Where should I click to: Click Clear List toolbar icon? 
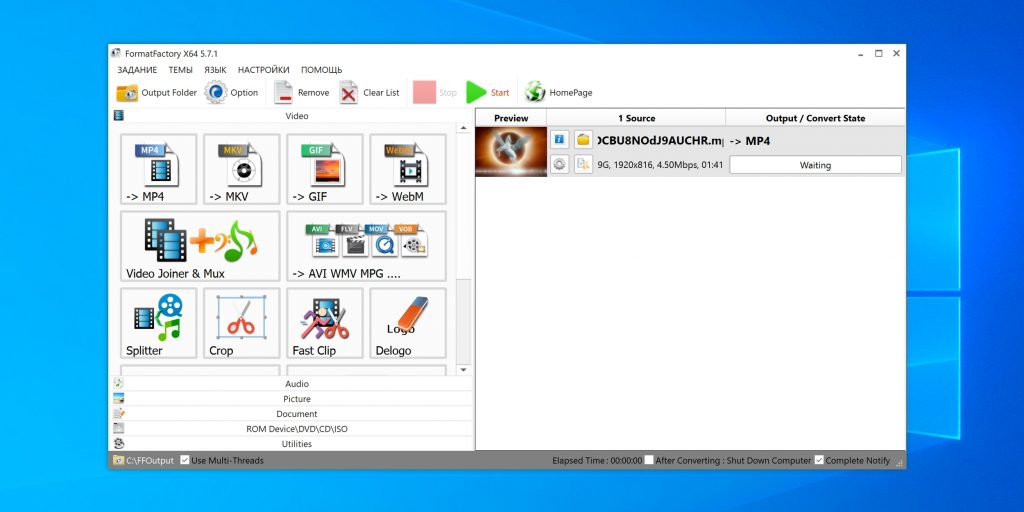click(x=349, y=93)
